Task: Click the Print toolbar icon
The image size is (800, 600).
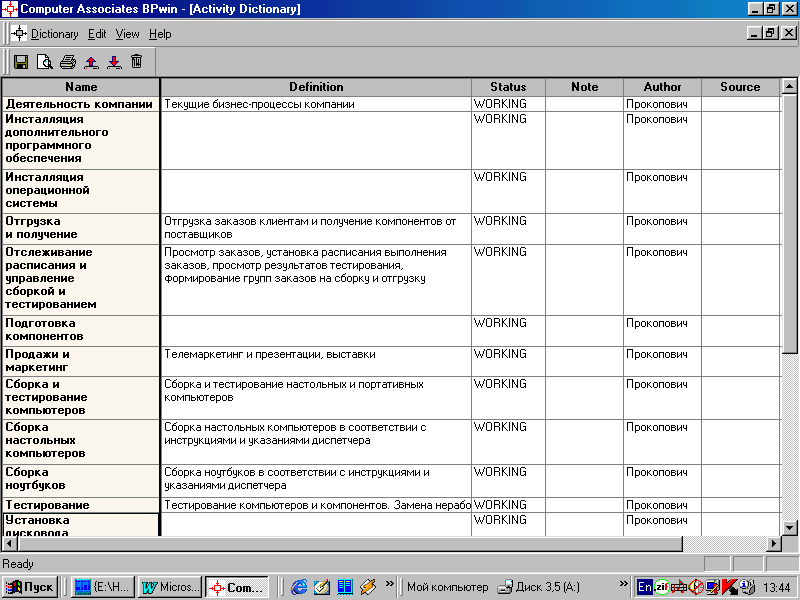Action: click(68, 62)
